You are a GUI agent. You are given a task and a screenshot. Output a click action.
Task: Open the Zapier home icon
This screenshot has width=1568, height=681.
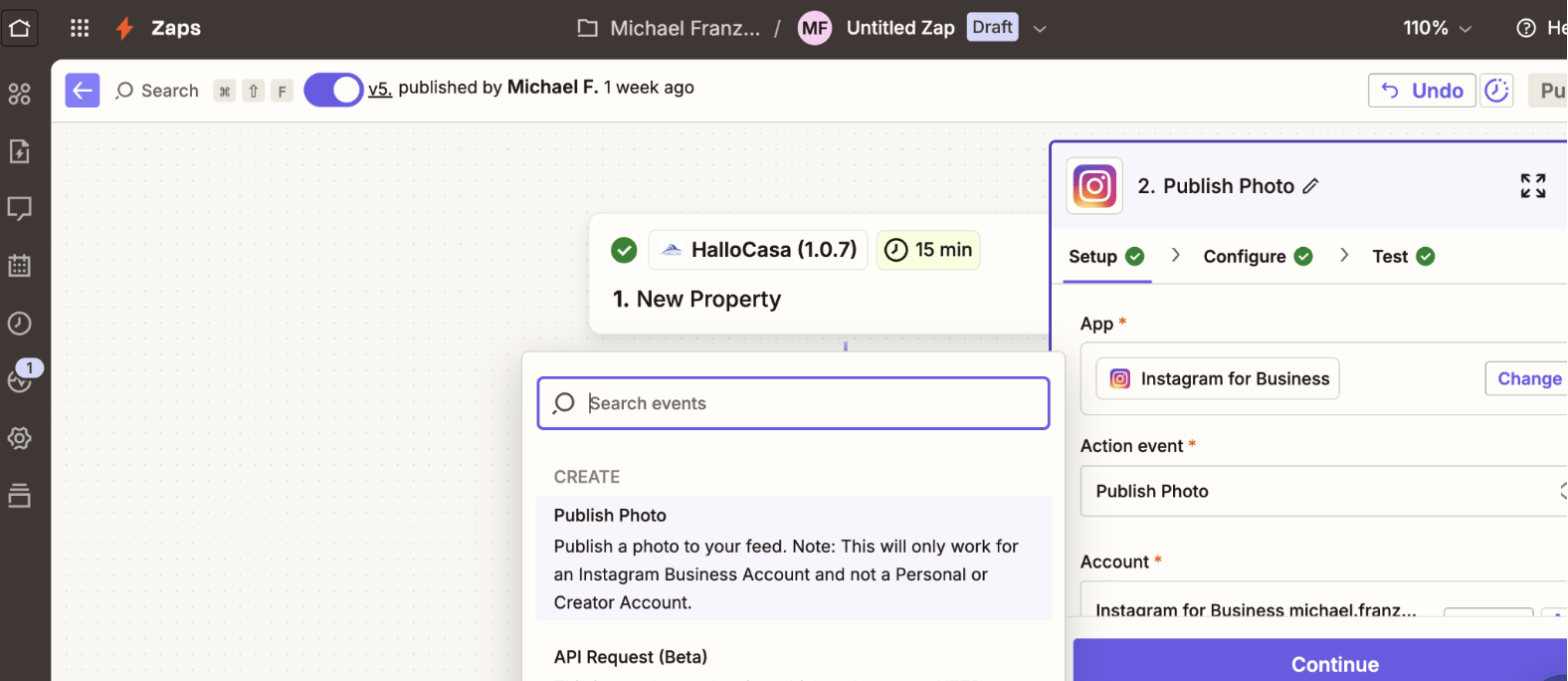coord(20,28)
